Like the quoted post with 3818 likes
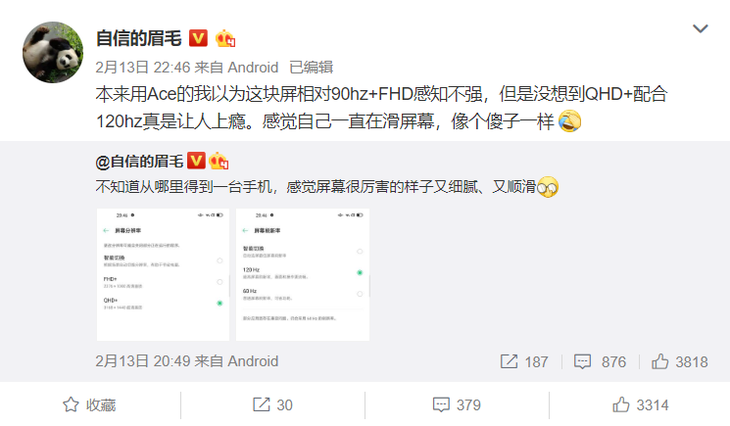Screen dimensions: 730x426 click(x=679, y=362)
